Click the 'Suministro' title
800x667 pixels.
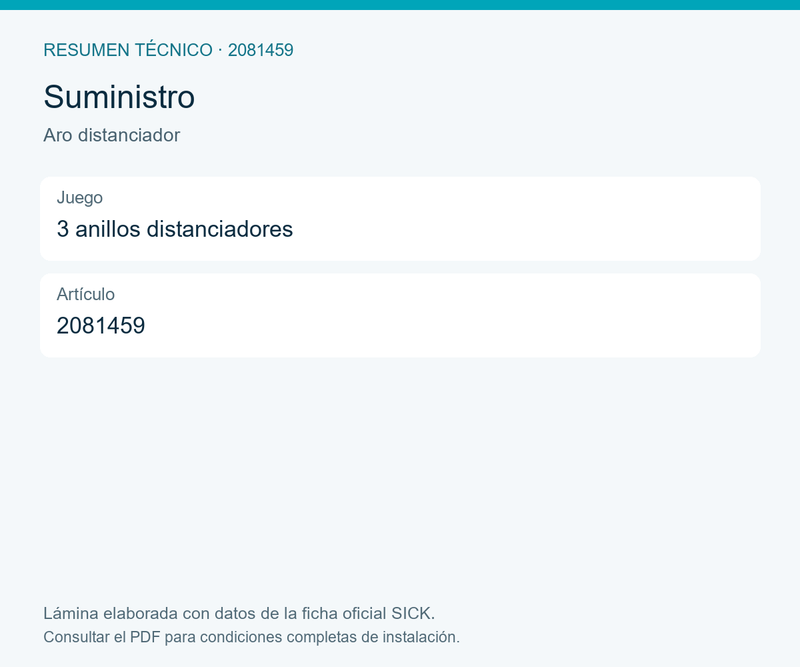pos(119,97)
